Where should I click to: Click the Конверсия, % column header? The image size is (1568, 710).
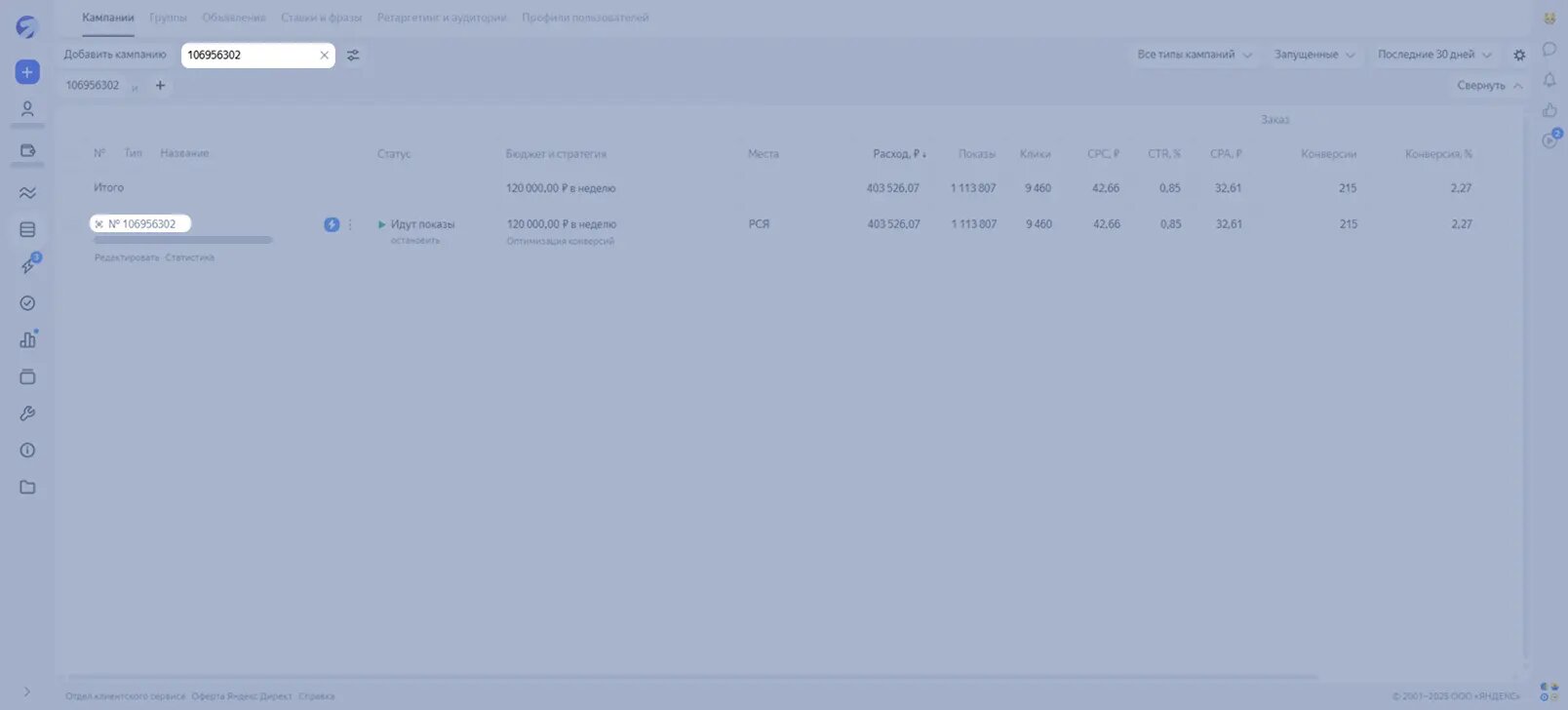pos(1438,154)
